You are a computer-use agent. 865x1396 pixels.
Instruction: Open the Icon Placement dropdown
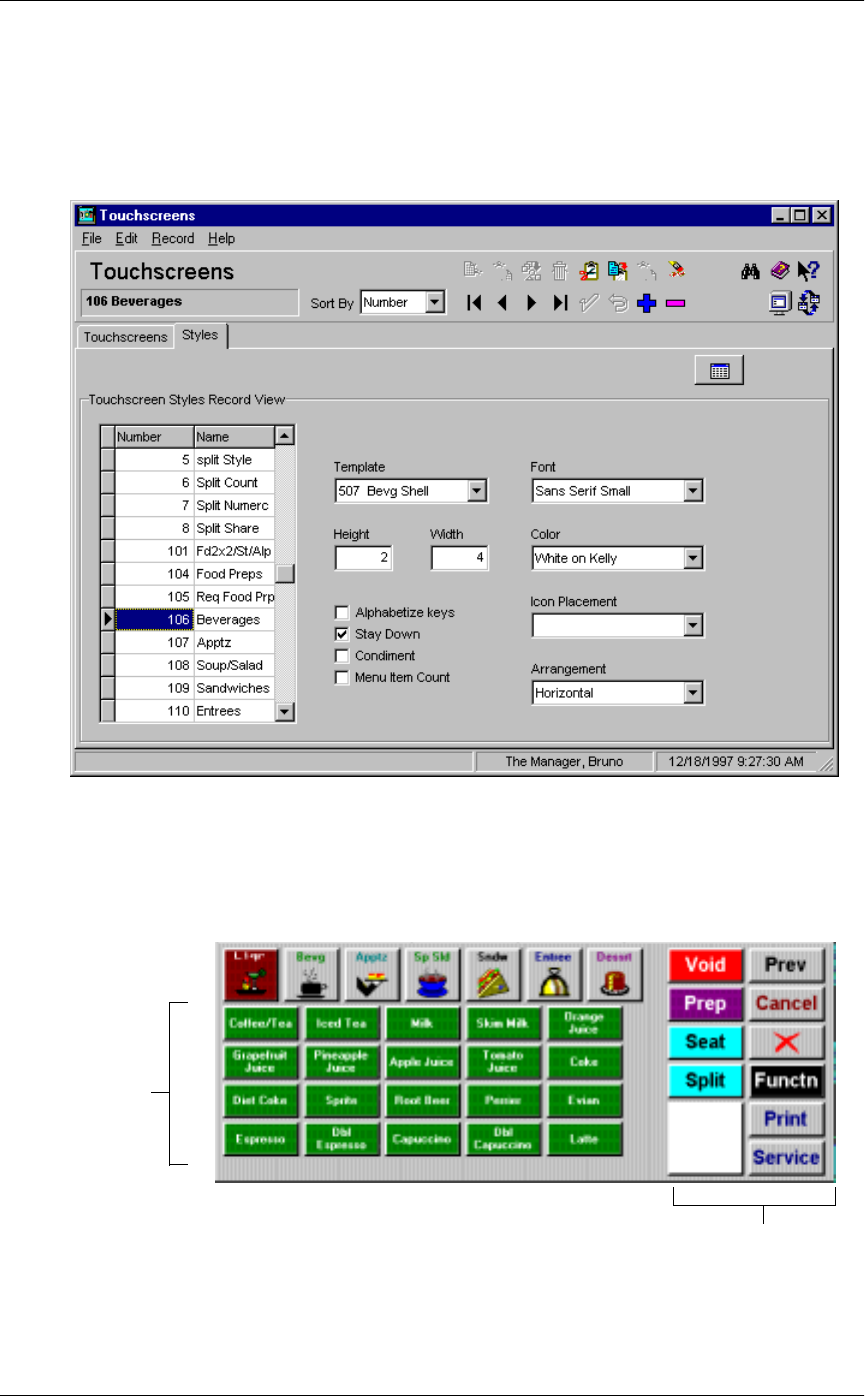click(x=694, y=625)
